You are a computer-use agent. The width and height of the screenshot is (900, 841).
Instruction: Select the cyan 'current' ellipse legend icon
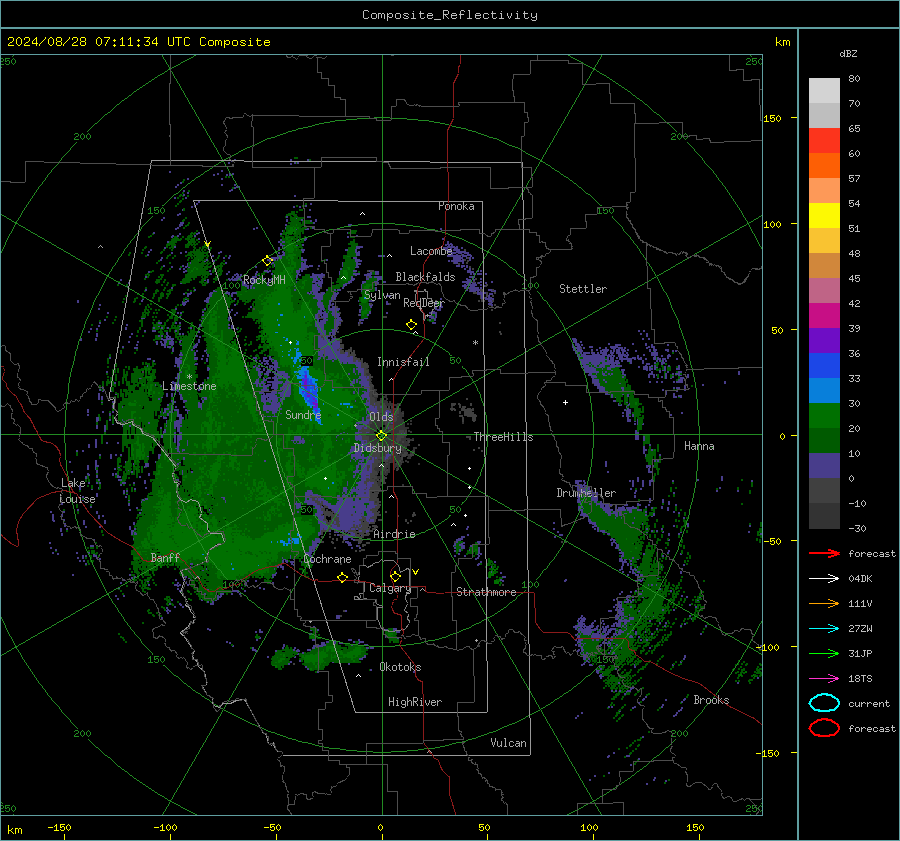coord(824,703)
